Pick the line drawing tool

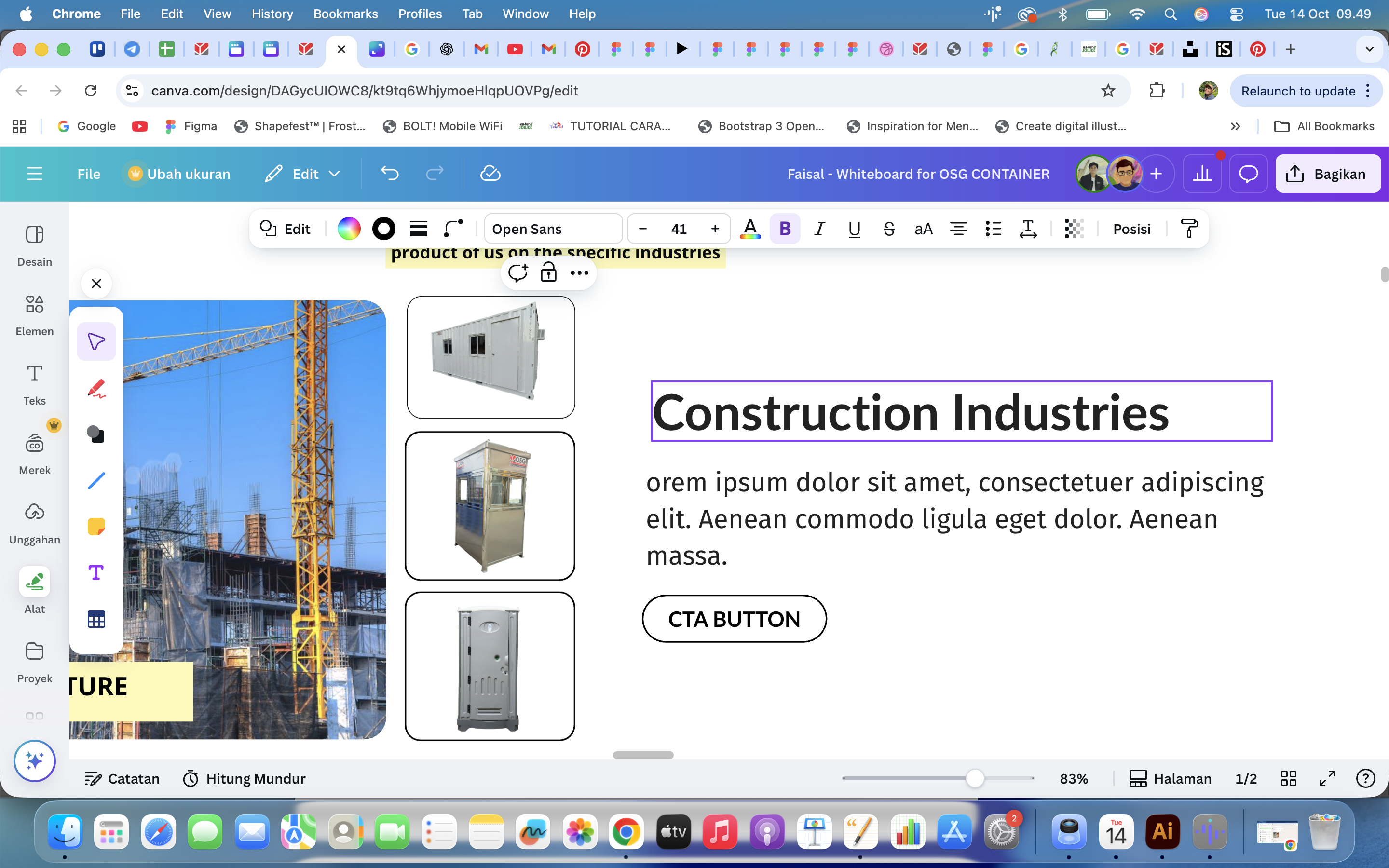(x=96, y=480)
